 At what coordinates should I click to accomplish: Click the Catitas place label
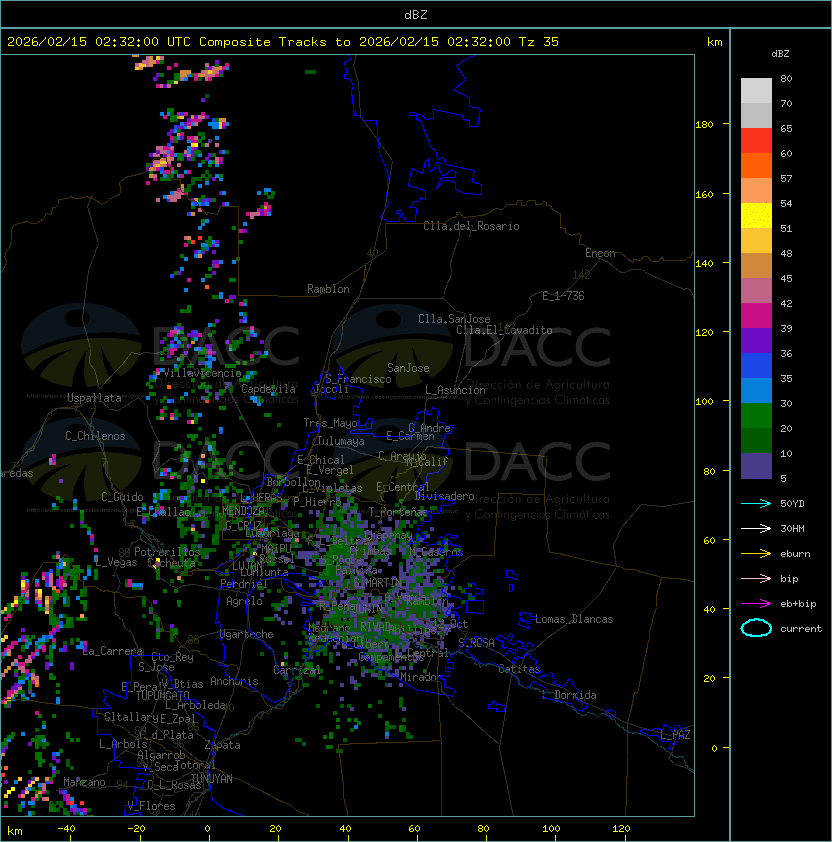point(519,669)
